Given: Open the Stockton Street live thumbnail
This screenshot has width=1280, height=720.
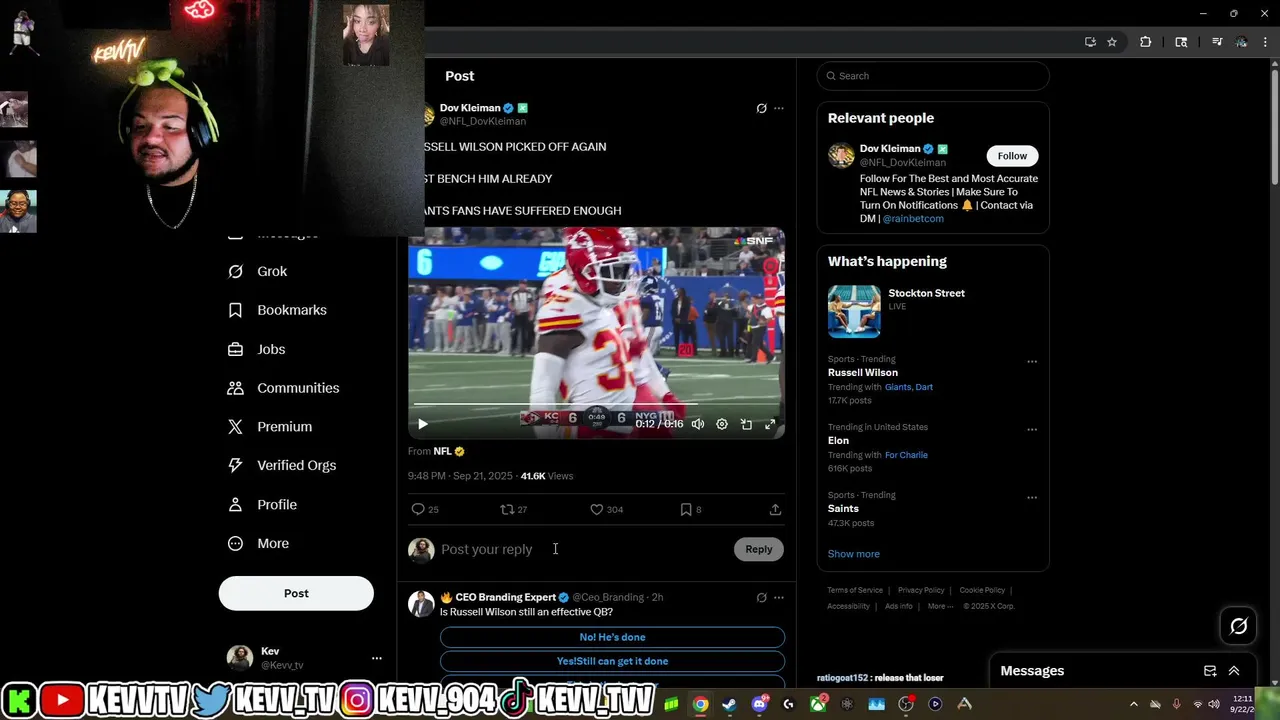Looking at the screenshot, I should coord(854,311).
